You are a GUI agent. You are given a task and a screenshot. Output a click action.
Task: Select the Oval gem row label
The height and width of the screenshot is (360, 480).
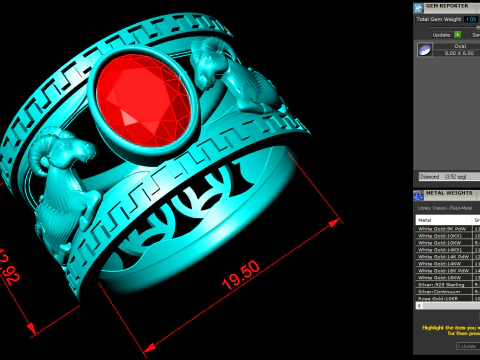point(460,46)
